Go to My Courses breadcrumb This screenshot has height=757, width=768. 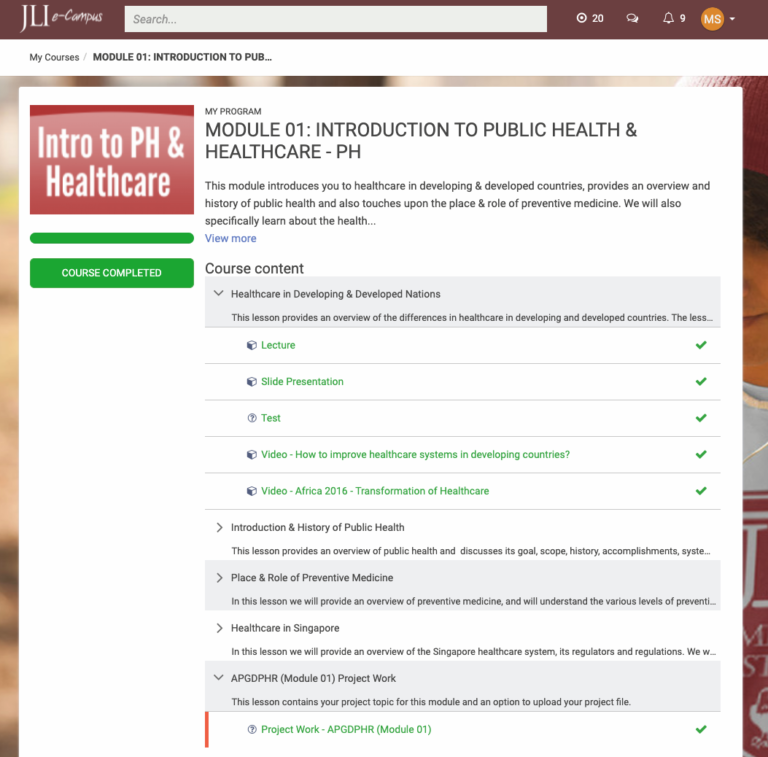(x=54, y=57)
